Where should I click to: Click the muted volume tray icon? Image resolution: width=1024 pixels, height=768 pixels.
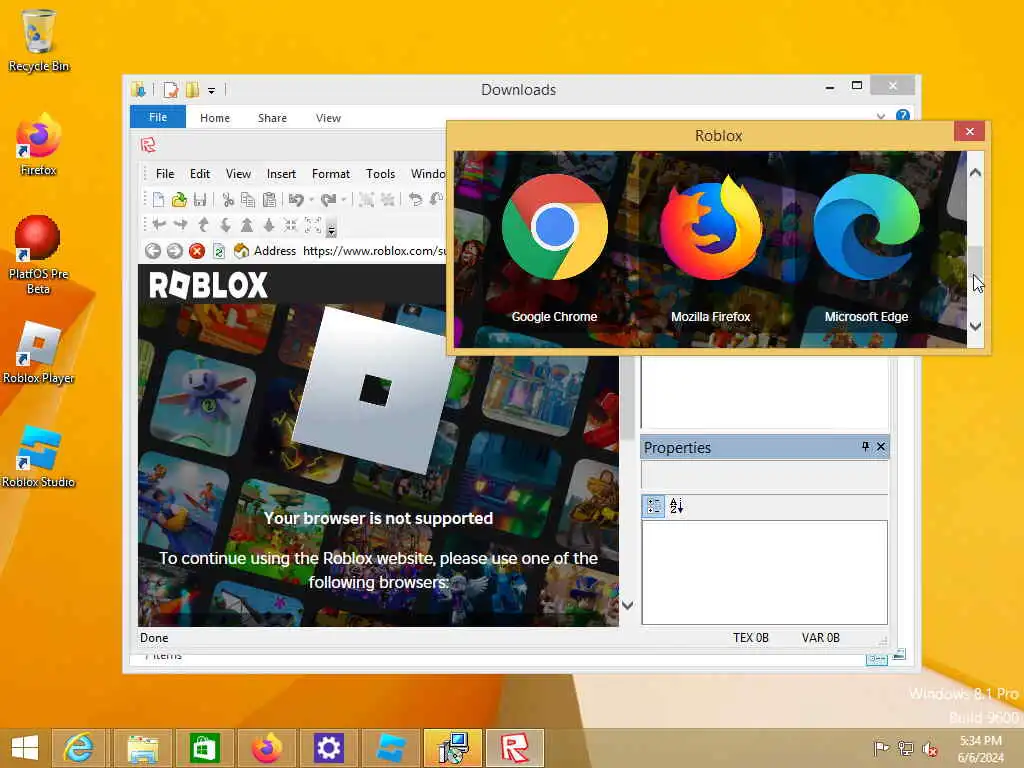[x=929, y=749]
